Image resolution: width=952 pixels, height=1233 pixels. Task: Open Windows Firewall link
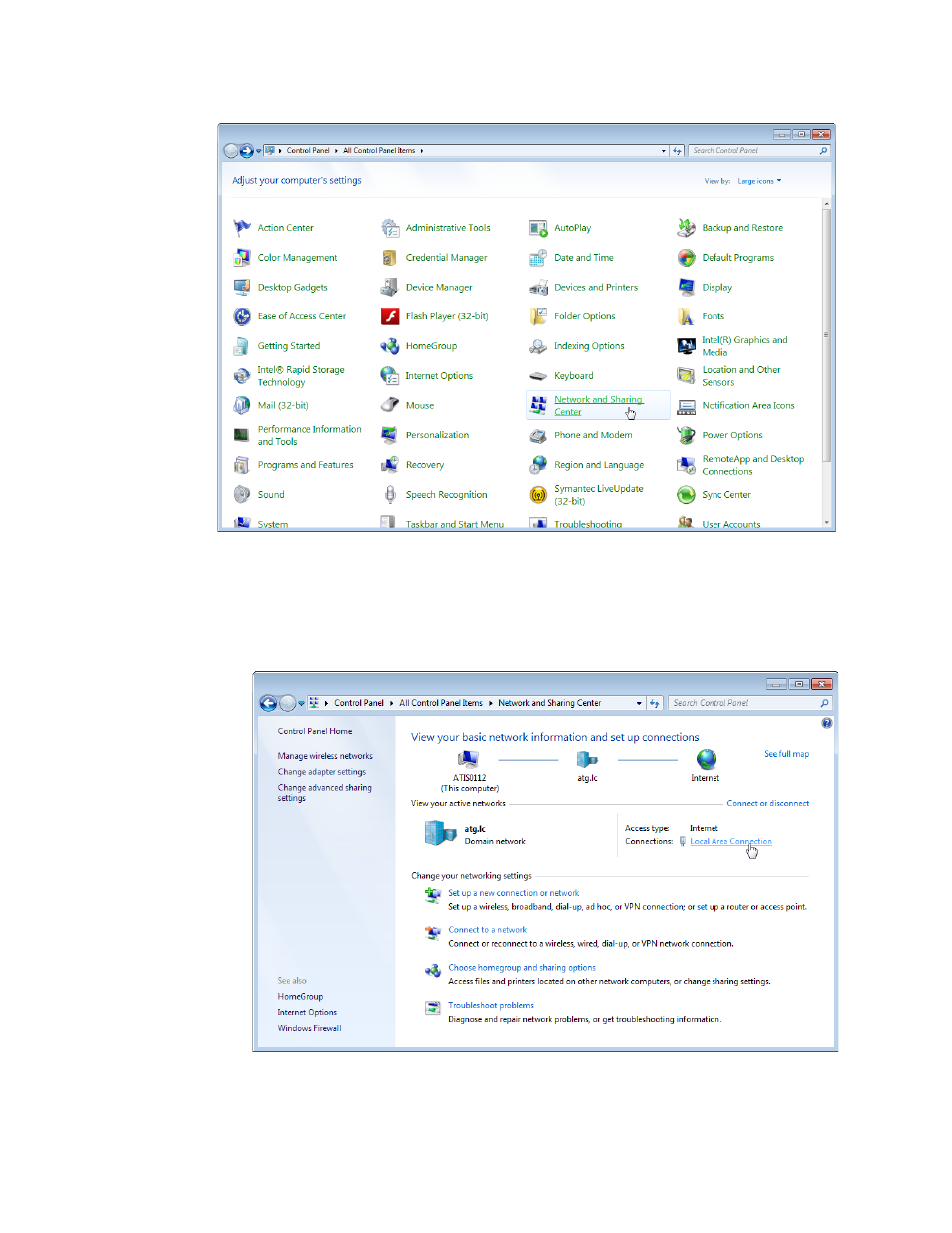click(x=309, y=1028)
